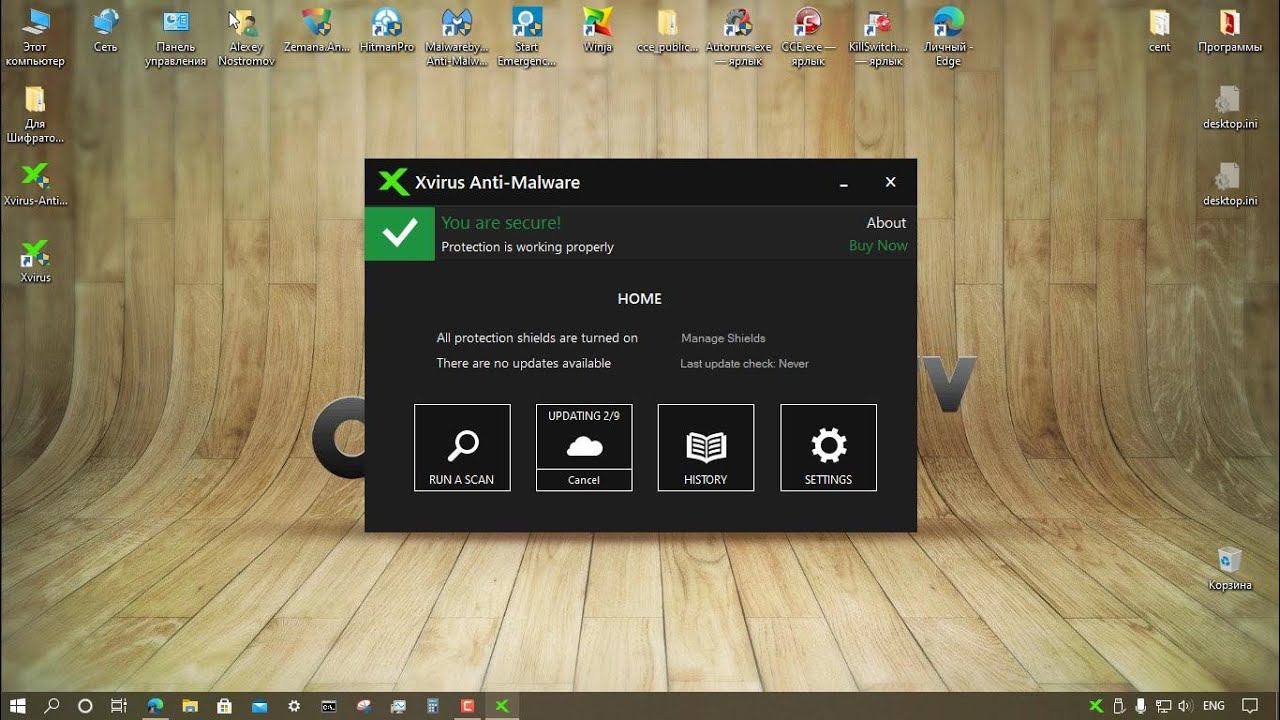This screenshot has width=1280, height=720.
Task: Select the Xvirus-Anti... installer desktop icon
Action: coord(35,184)
